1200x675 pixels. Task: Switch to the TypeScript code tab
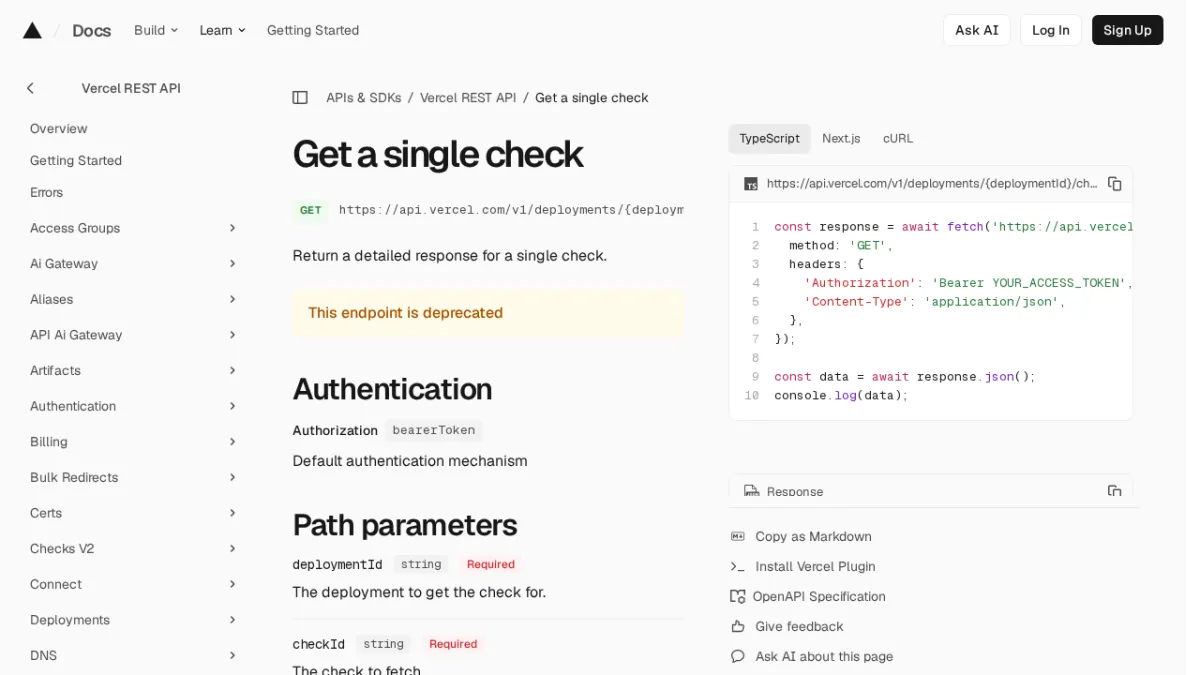[769, 139]
